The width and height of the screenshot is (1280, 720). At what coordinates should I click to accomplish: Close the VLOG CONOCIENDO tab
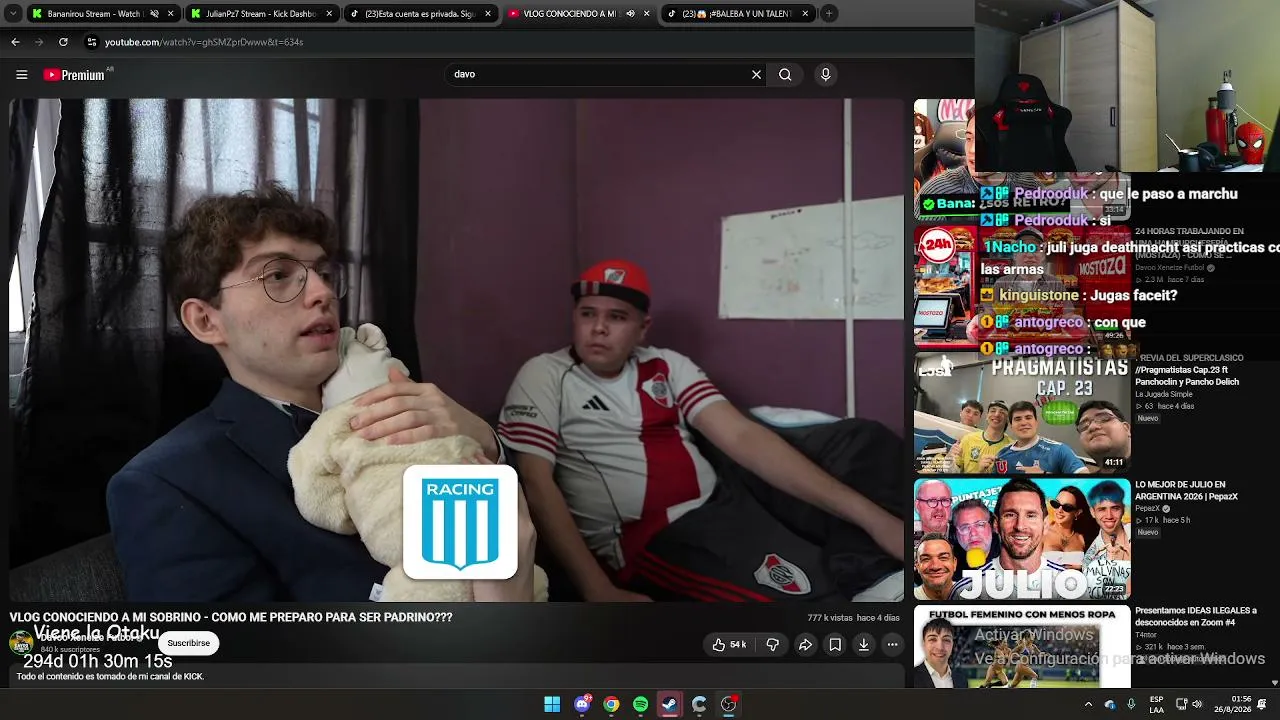pyautogui.click(x=646, y=14)
